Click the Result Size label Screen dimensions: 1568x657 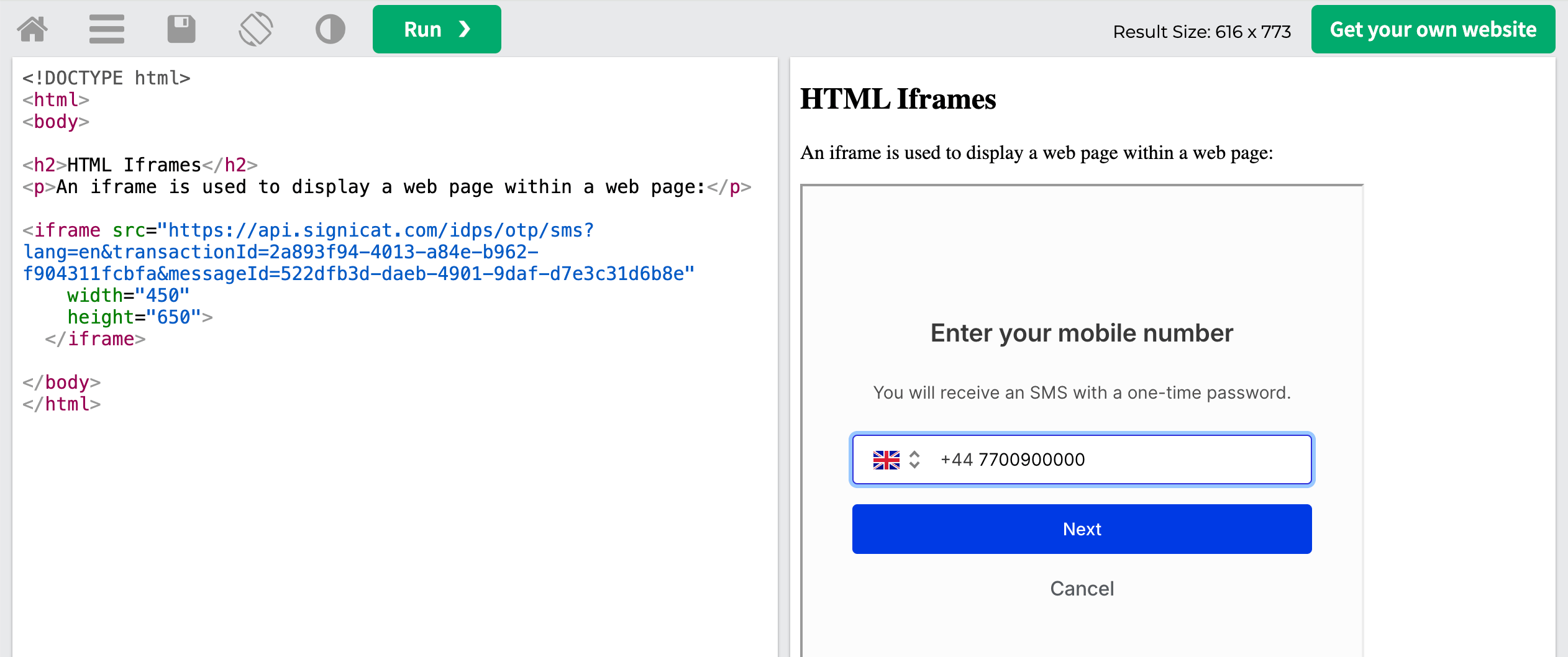click(x=1201, y=30)
